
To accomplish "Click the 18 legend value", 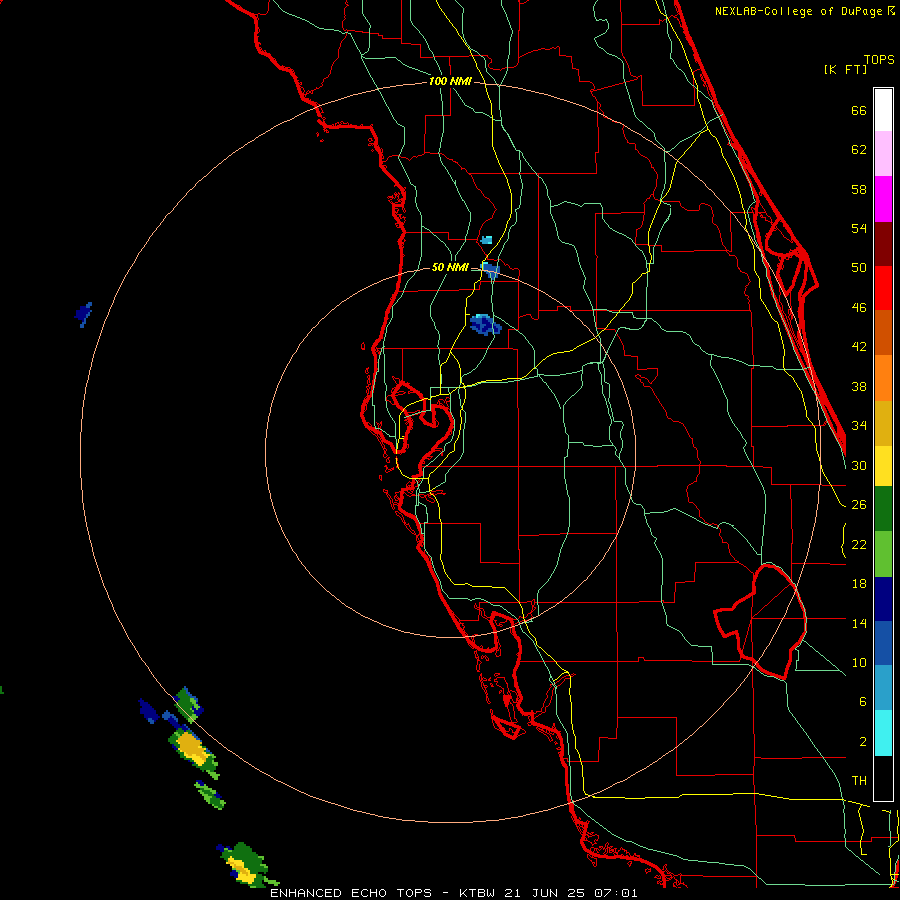I will 859,584.
